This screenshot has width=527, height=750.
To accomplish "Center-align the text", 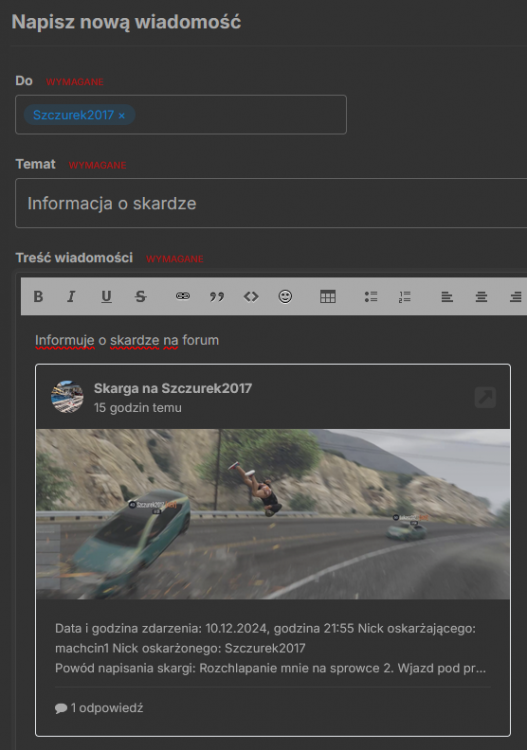I will click(x=481, y=297).
